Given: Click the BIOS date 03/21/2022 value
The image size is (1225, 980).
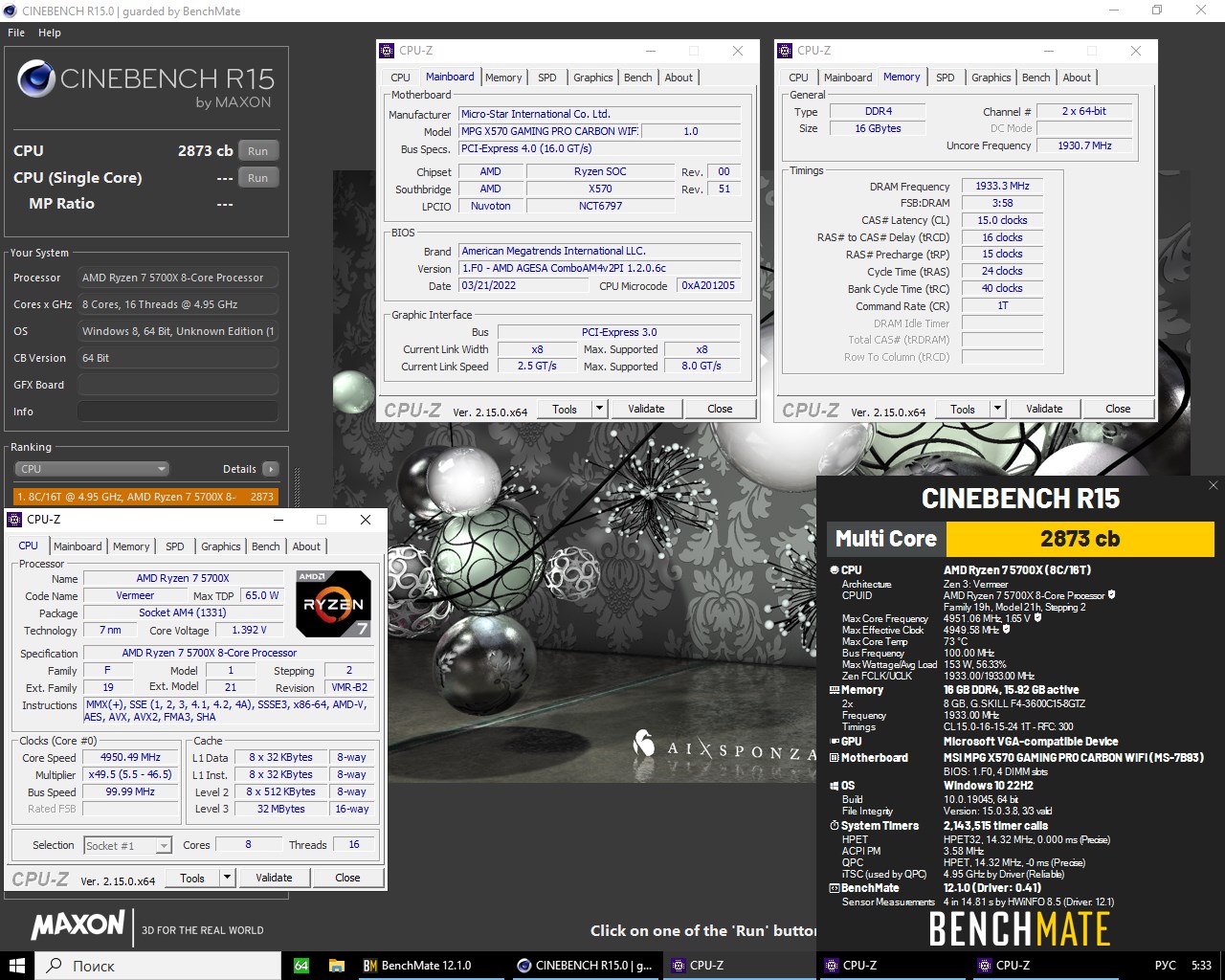Looking at the screenshot, I should coord(523,285).
